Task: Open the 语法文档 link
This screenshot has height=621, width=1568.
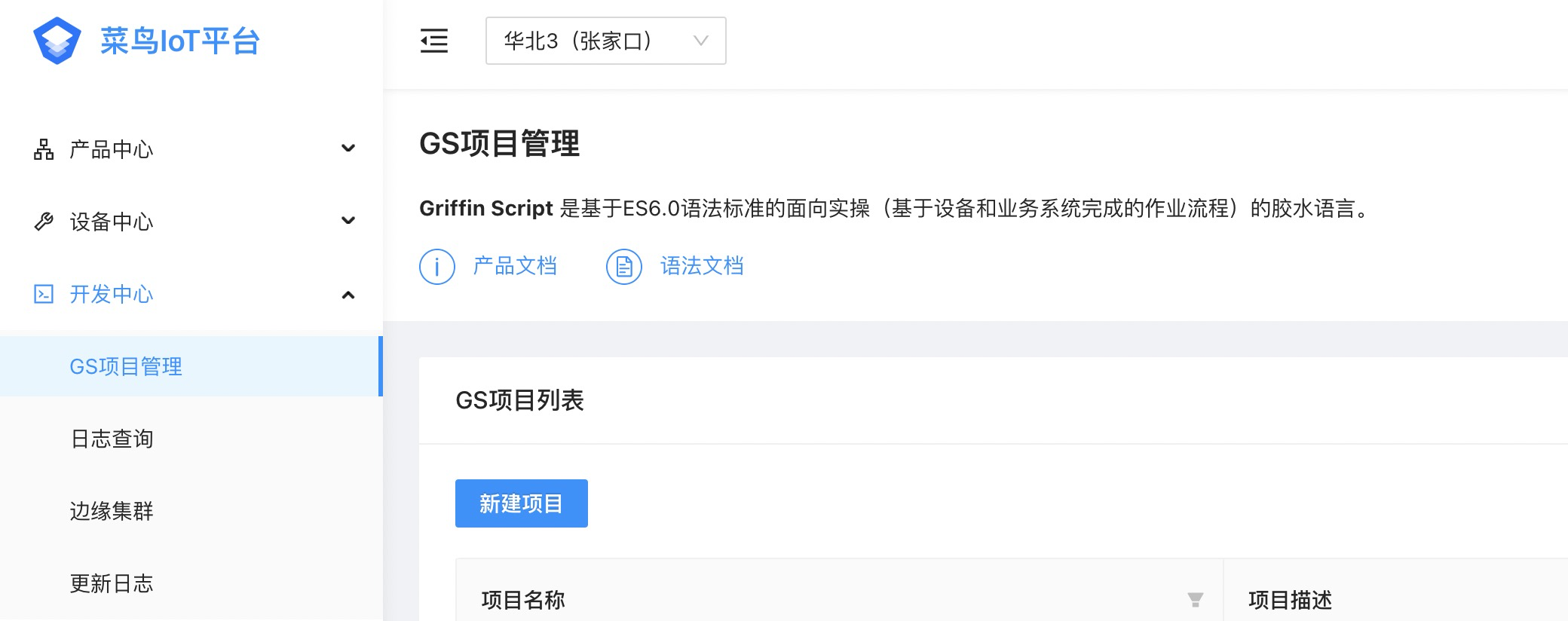Action: tap(702, 266)
